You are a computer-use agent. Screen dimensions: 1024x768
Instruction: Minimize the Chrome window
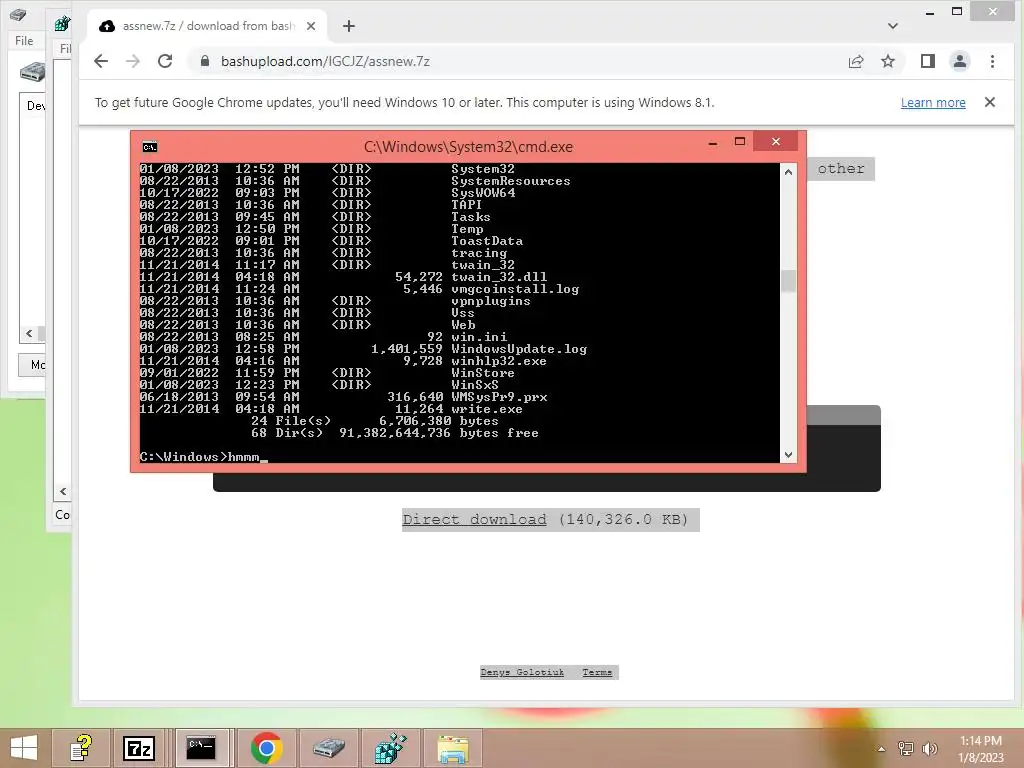pos(930,12)
